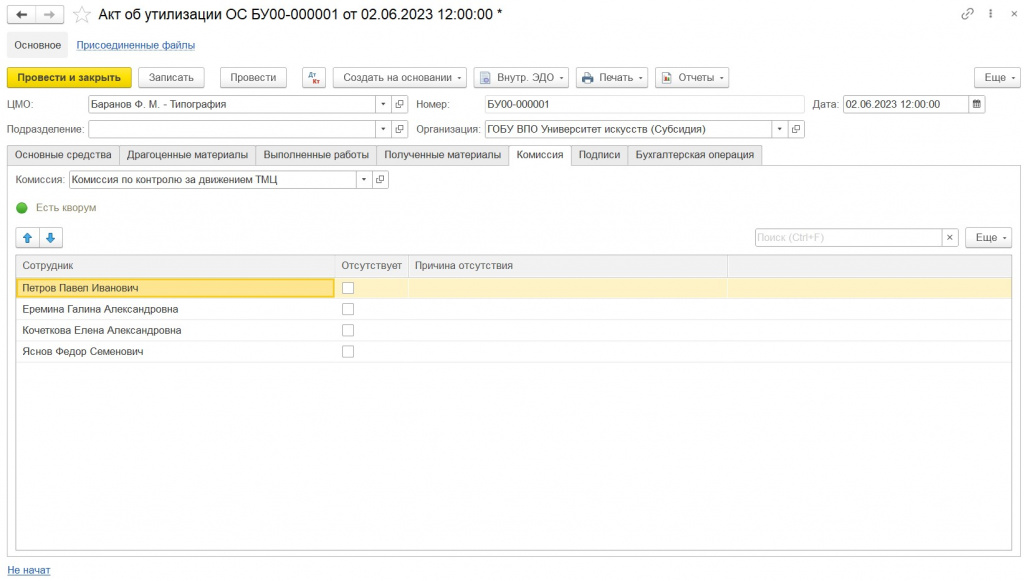Expand the Комиссия dropdown list
The width and height of the screenshot is (1024, 581).
(x=364, y=180)
